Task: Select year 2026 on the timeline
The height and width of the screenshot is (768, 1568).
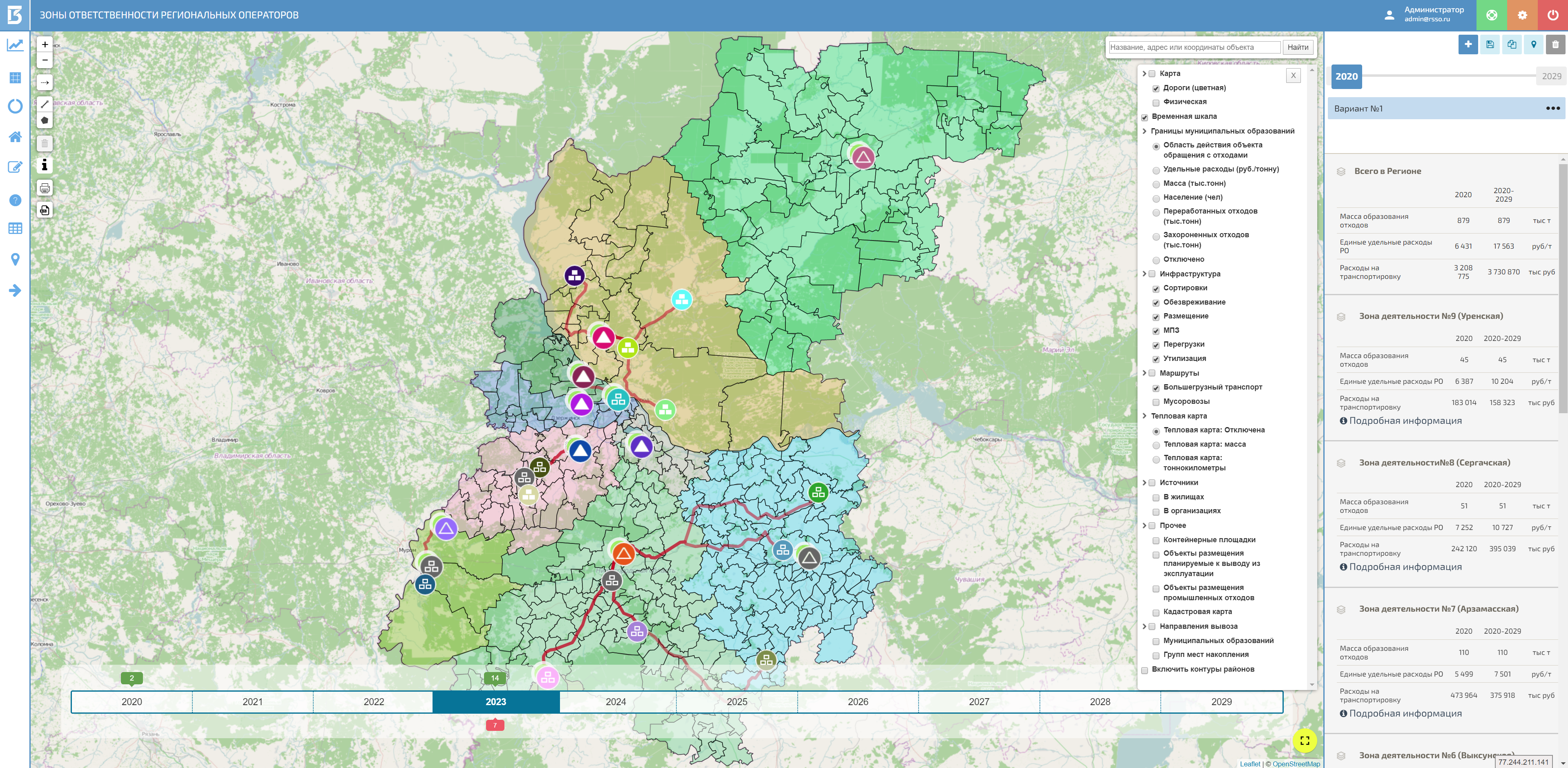Action: tap(858, 702)
